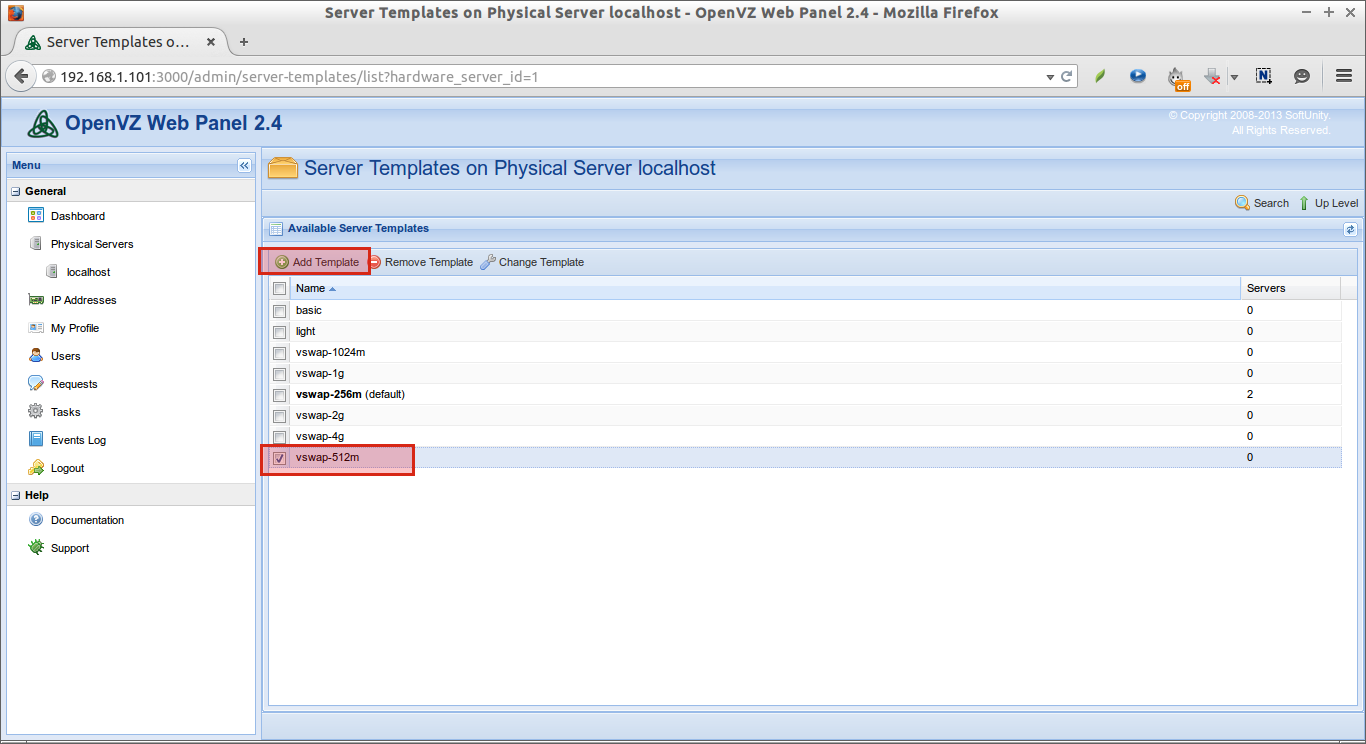Click the Documentation question icon
The width and height of the screenshot is (1366, 744).
point(36,519)
